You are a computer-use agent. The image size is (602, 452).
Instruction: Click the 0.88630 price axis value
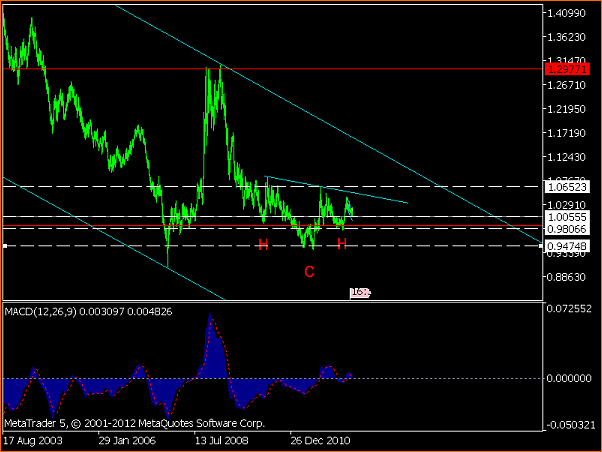[x=566, y=277]
